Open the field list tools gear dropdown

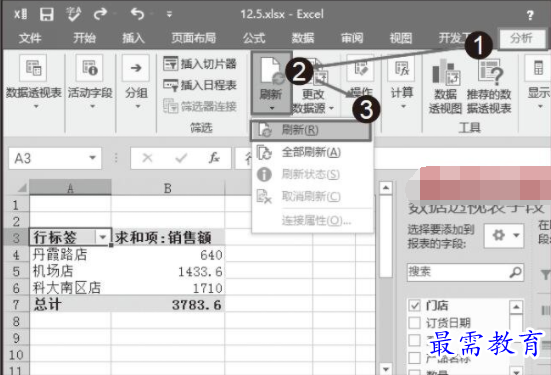click(504, 235)
